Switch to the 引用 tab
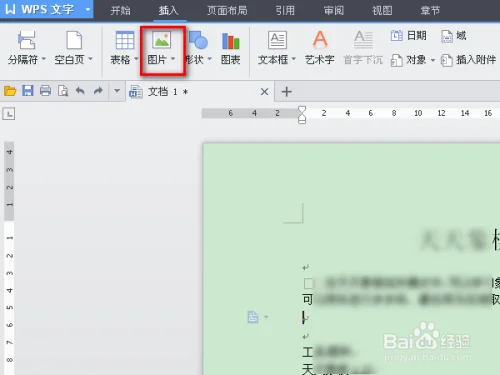 coord(285,11)
